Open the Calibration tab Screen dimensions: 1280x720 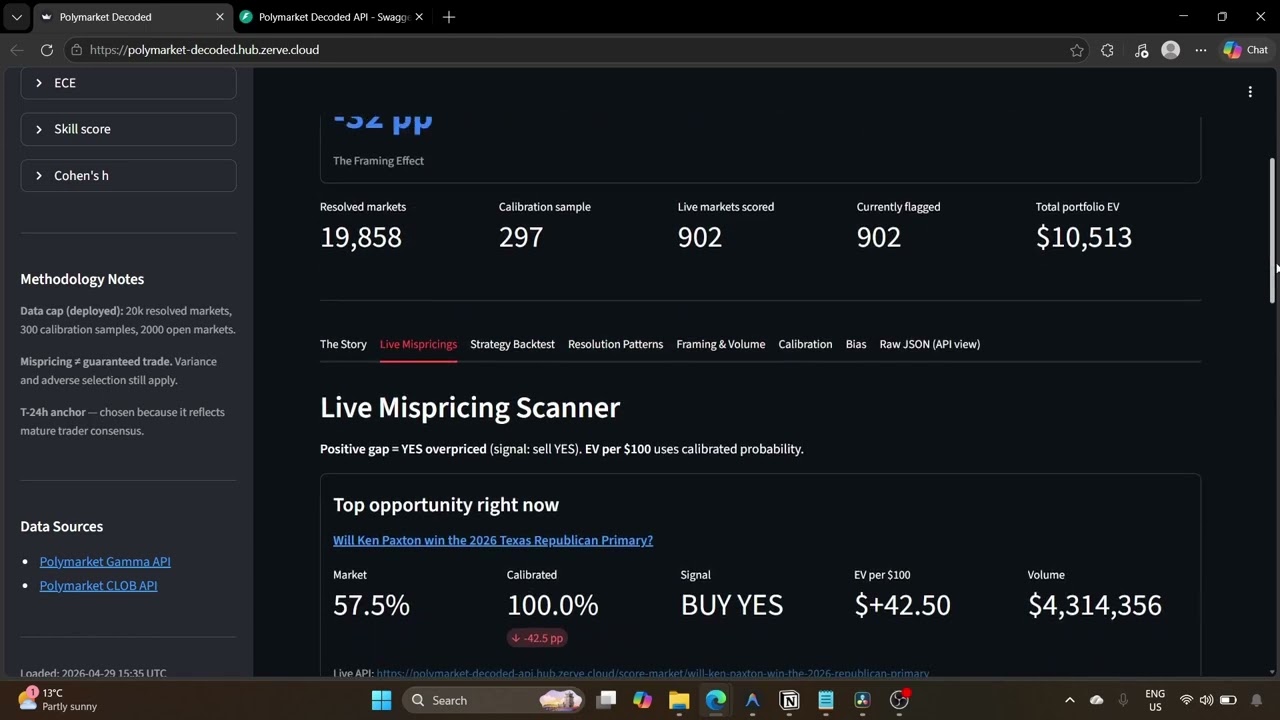click(x=805, y=344)
